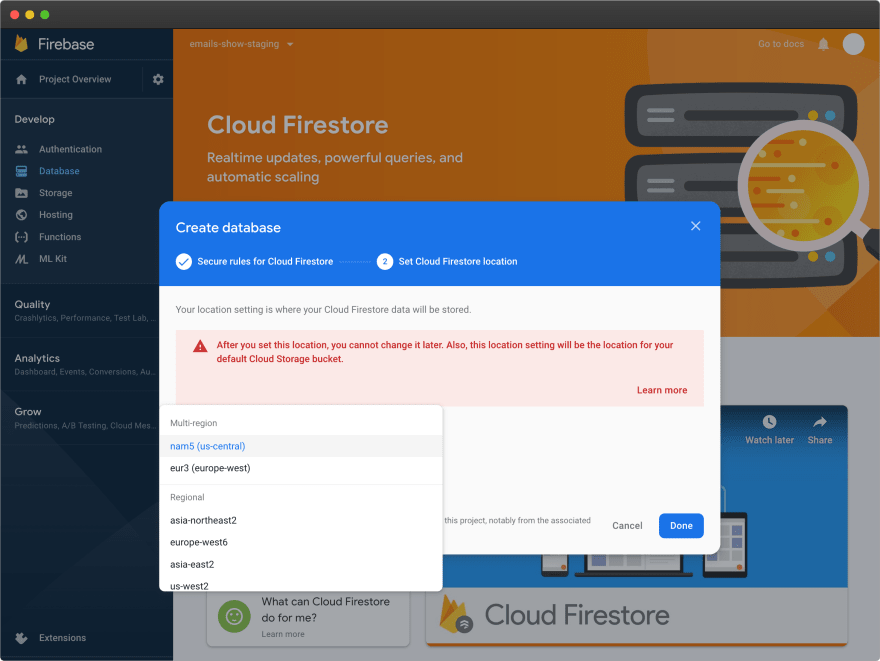Open Project Overview home icon
The width and height of the screenshot is (880, 661).
[x=21, y=80]
